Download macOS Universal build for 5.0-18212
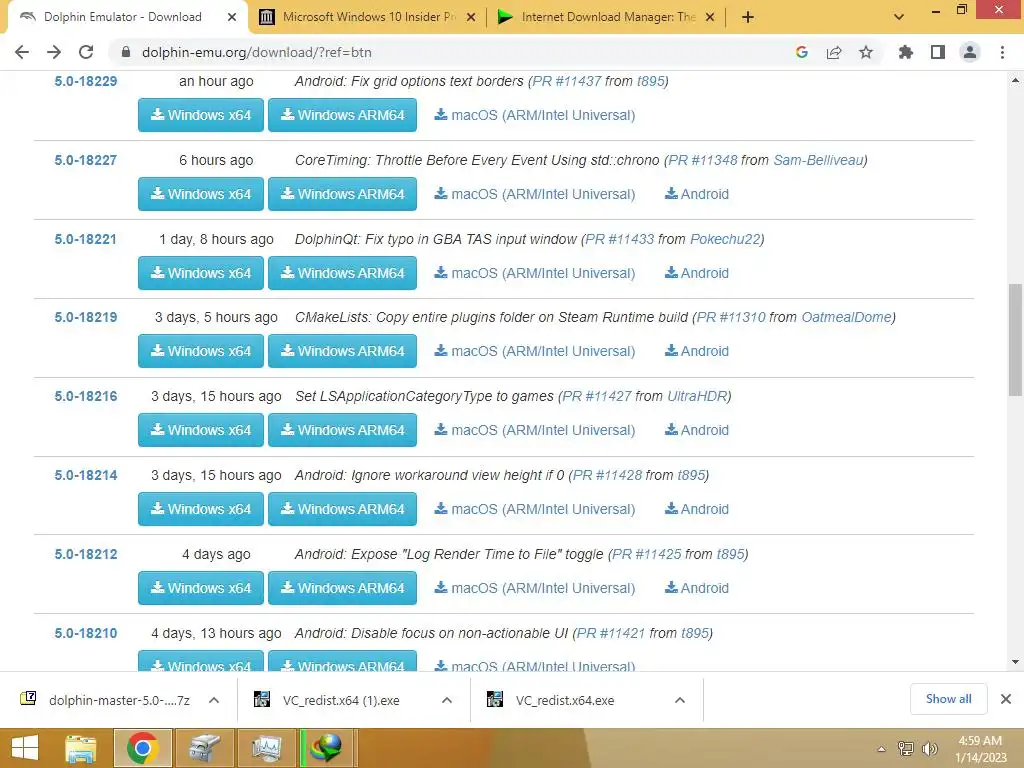This screenshot has height=768, width=1024. pos(535,588)
